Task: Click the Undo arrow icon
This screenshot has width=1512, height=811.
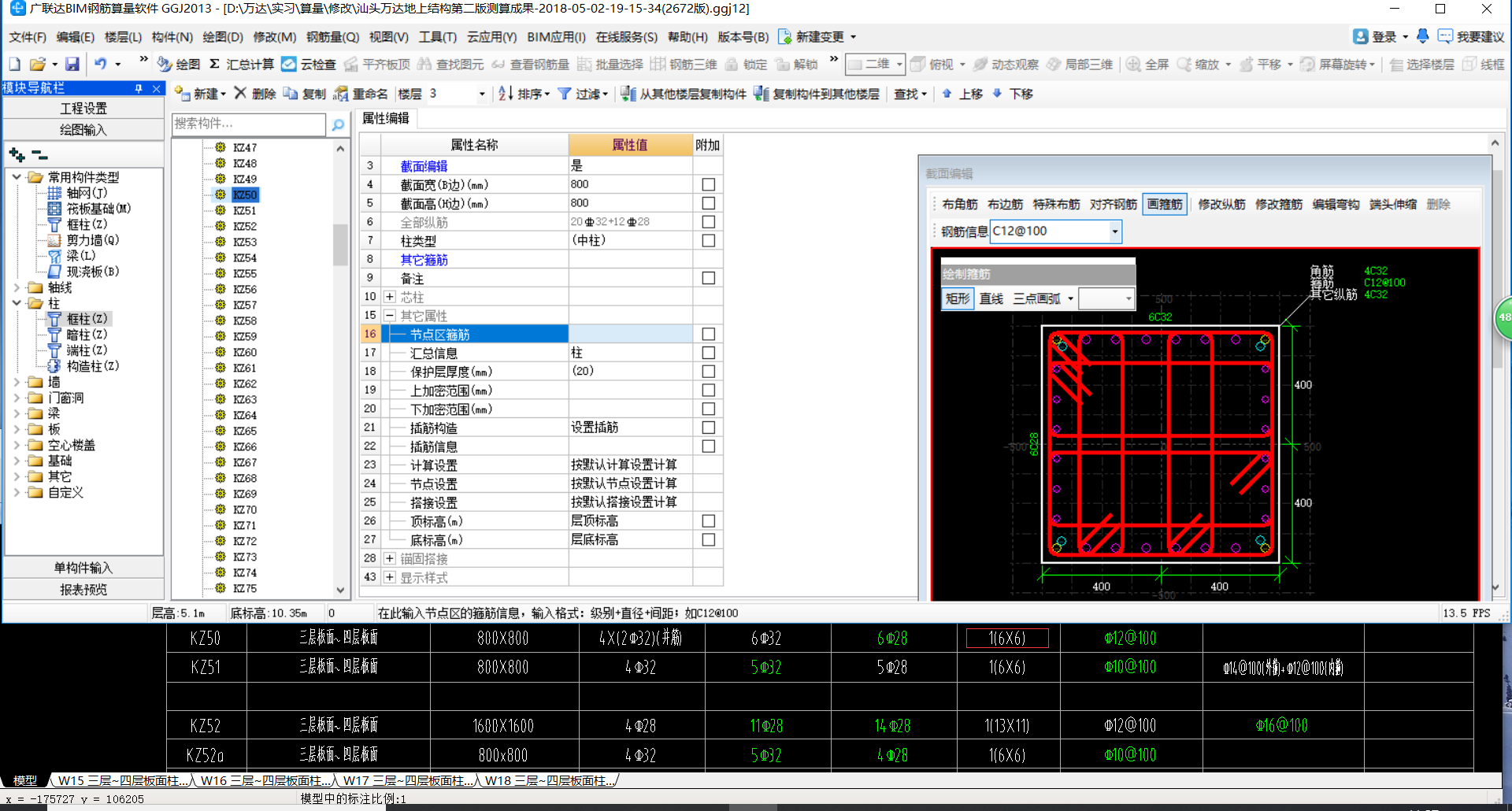Action: (100, 64)
